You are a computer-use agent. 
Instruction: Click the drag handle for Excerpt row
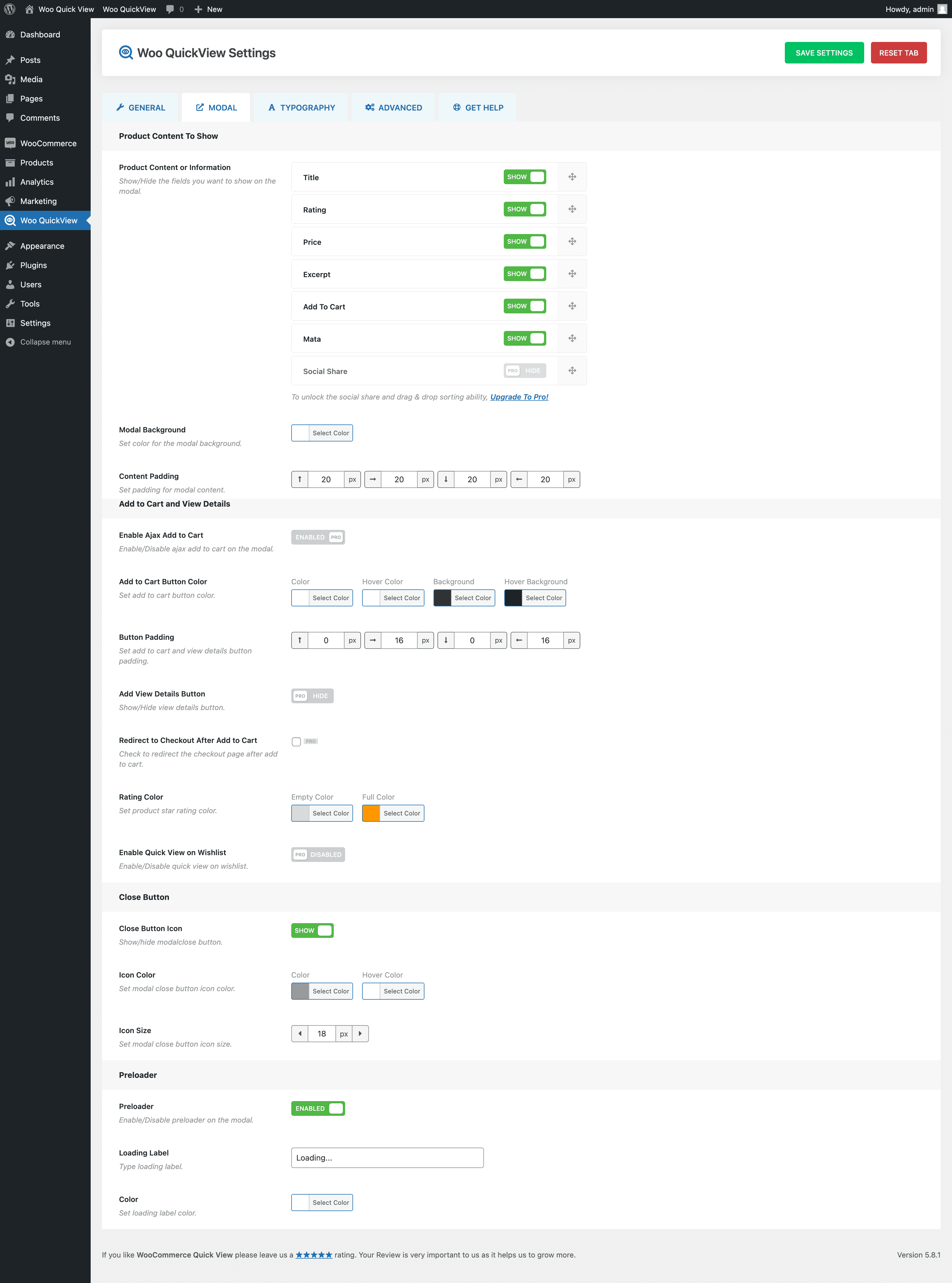click(572, 274)
